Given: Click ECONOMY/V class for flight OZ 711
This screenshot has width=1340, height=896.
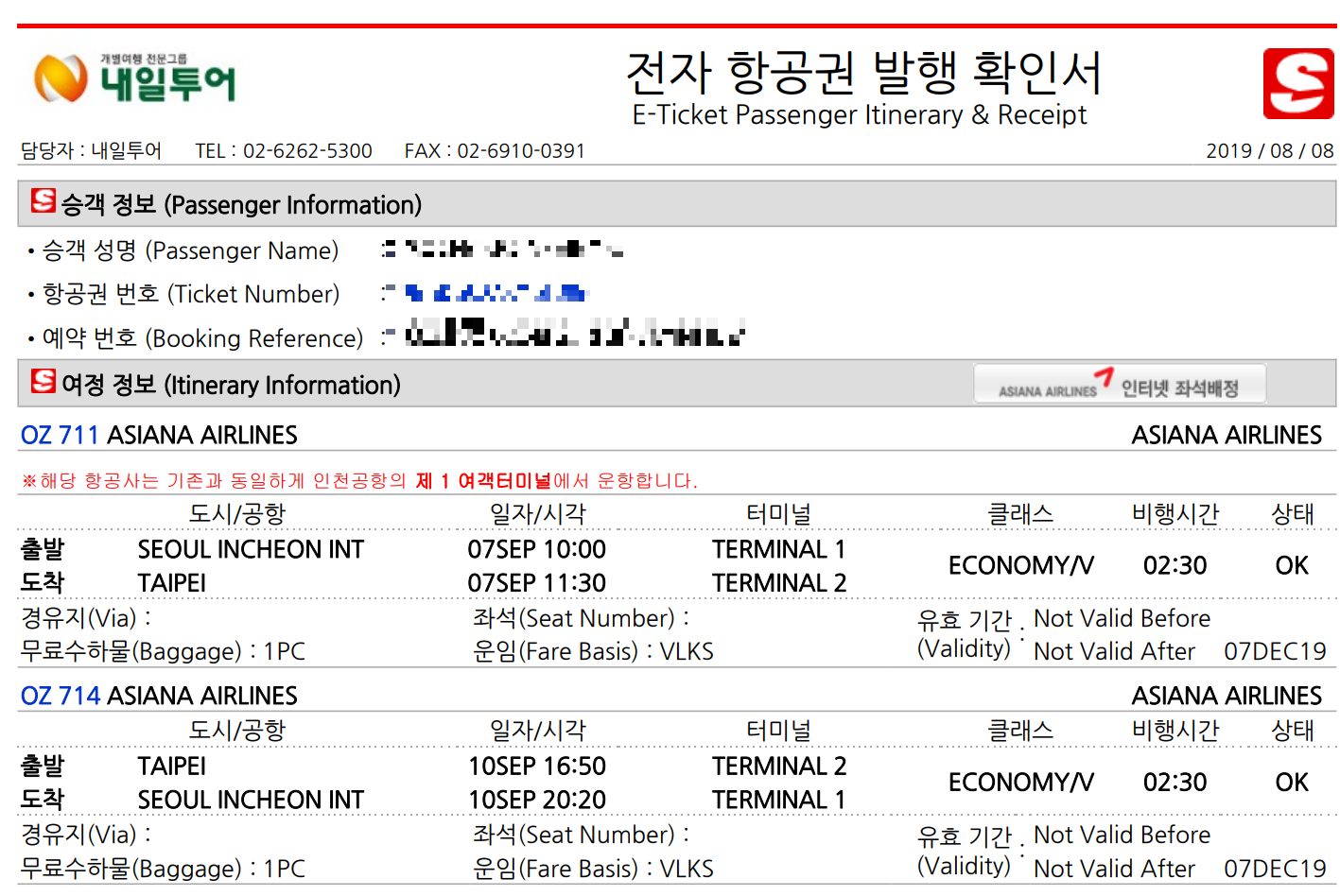Looking at the screenshot, I should [x=1021, y=565].
